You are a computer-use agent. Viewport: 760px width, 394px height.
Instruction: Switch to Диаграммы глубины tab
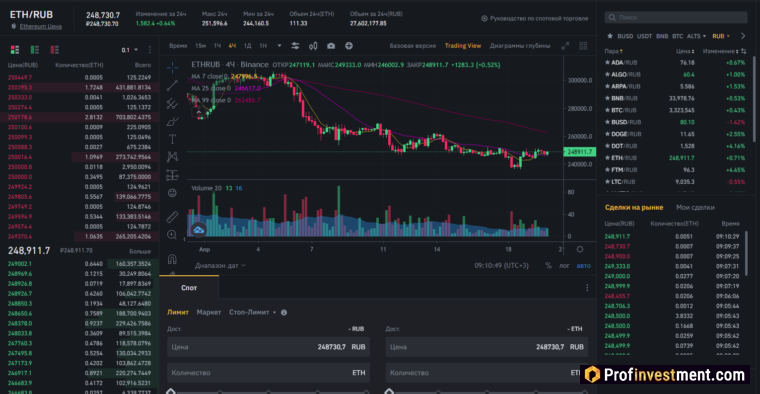(520, 46)
